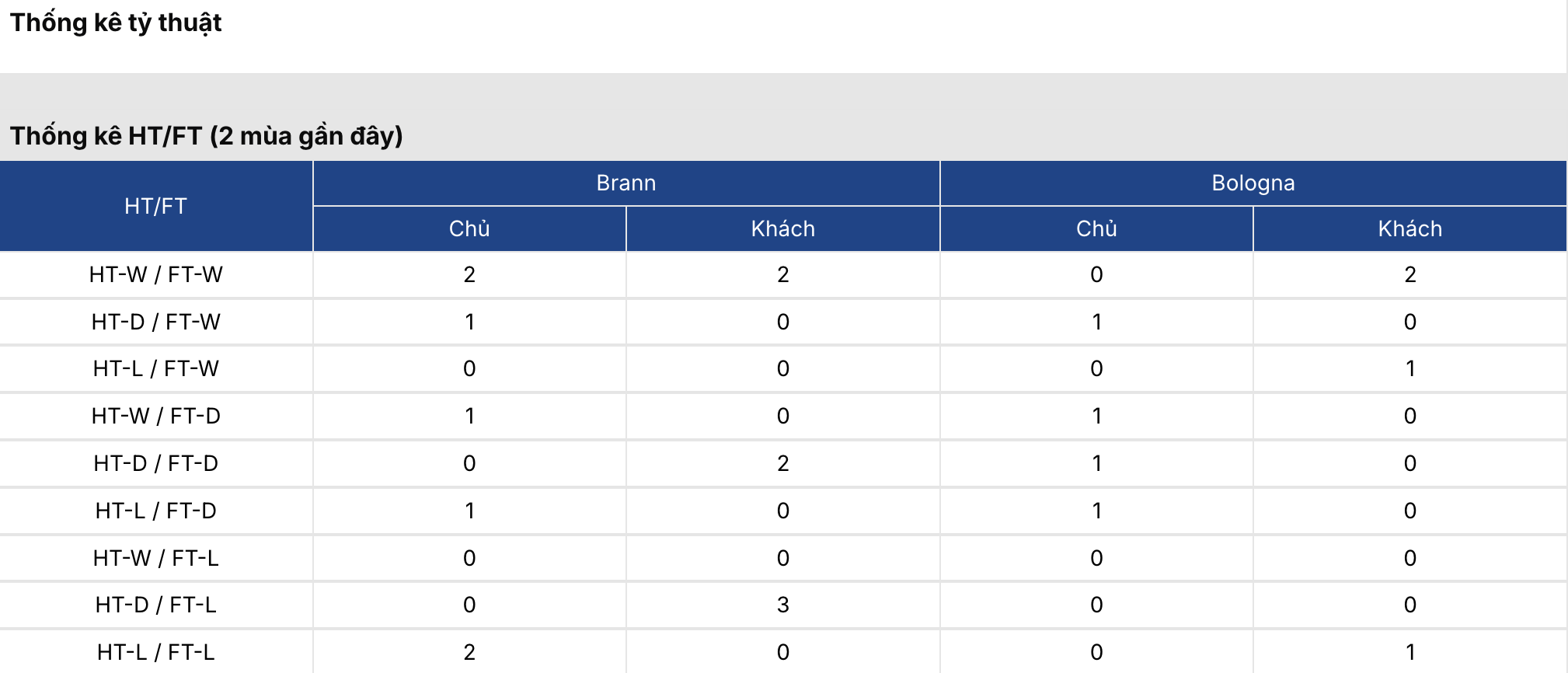Click Bologna Khách value in HT-L / FT-W row
Screen dimensions: 1568x673
(1409, 368)
